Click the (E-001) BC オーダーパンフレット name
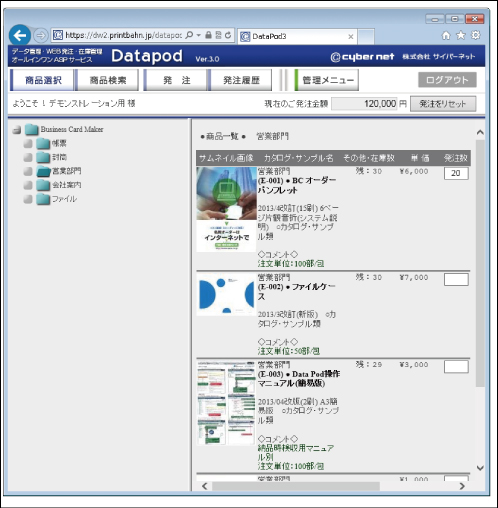This screenshot has width=498, height=508. [x=297, y=185]
